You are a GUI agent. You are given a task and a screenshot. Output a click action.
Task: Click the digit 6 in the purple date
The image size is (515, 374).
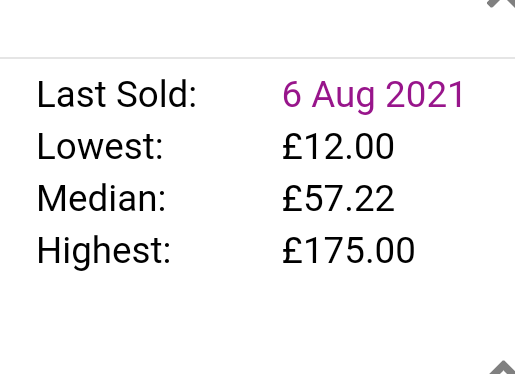(292, 95)
